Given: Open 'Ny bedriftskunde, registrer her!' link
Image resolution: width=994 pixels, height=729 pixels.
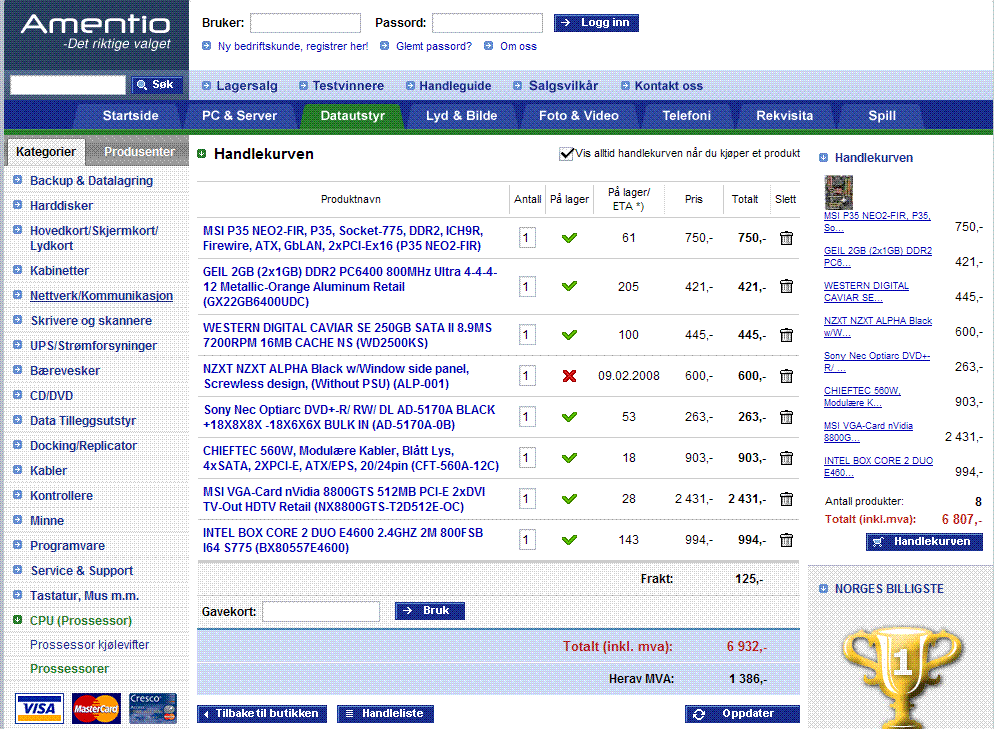Looking at the screenshot, I should [293, 46].
